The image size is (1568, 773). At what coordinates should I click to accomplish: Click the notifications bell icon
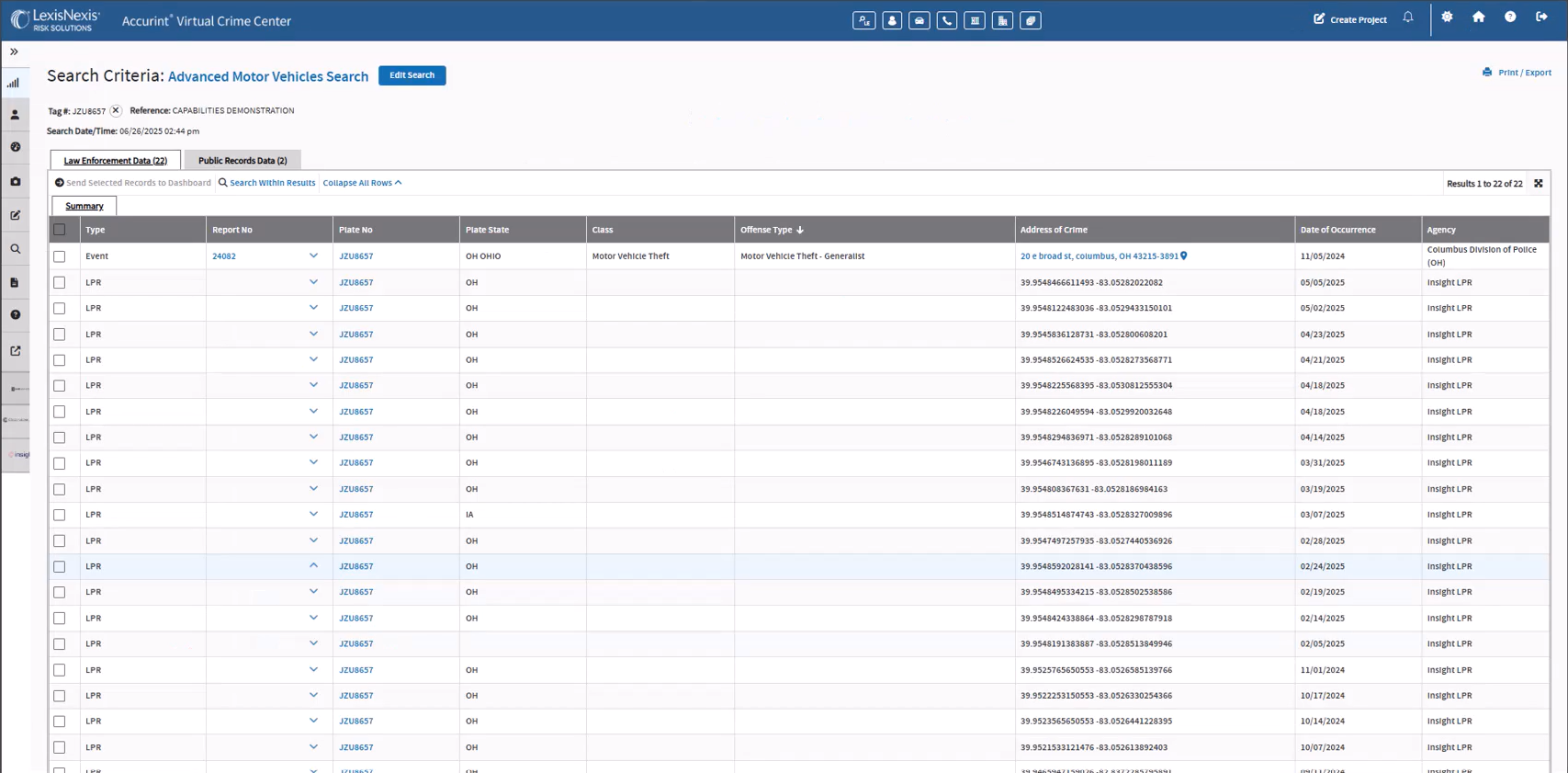point(1408,17)
